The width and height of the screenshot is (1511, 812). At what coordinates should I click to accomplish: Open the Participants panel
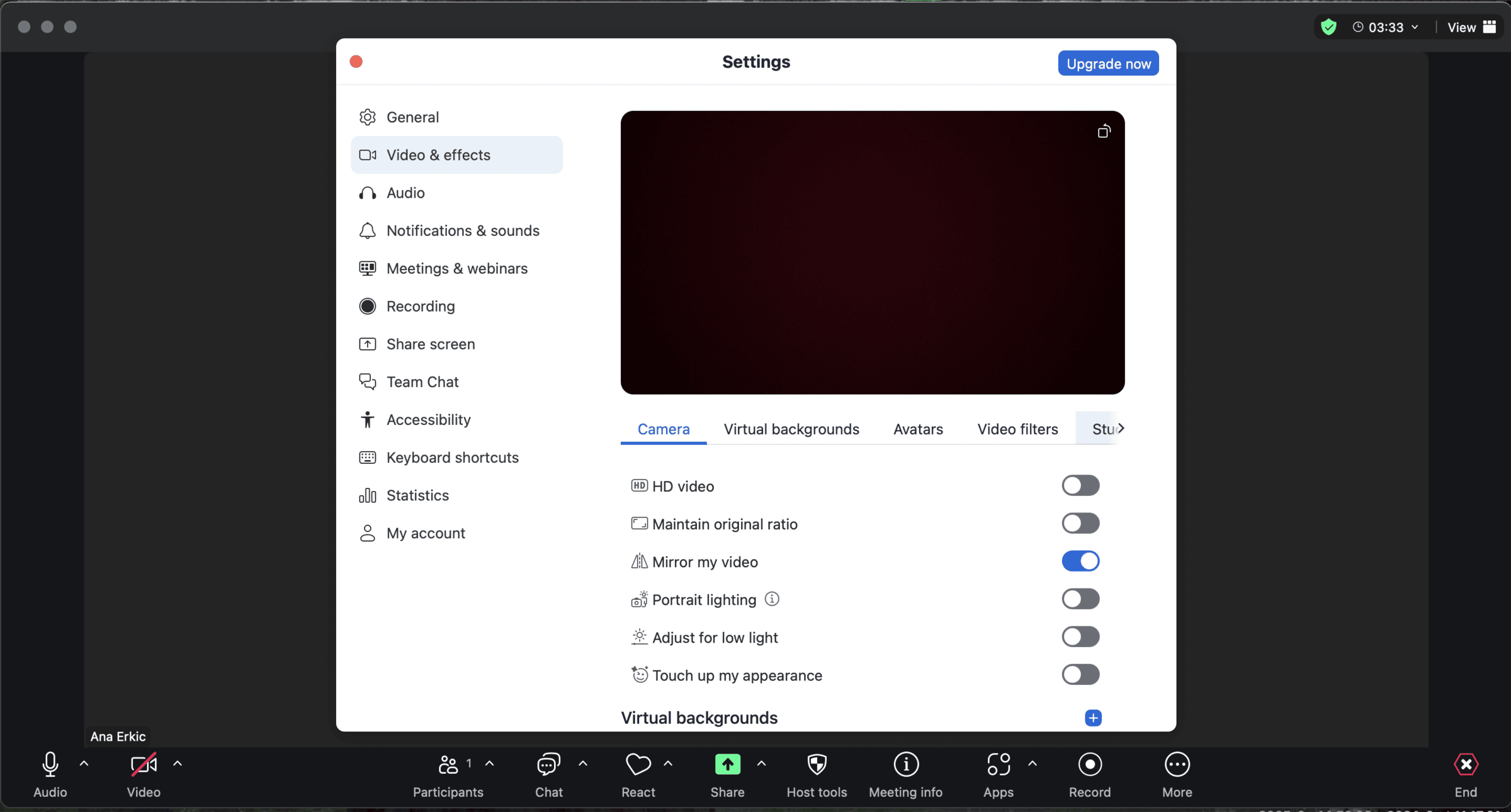[448, 764]
